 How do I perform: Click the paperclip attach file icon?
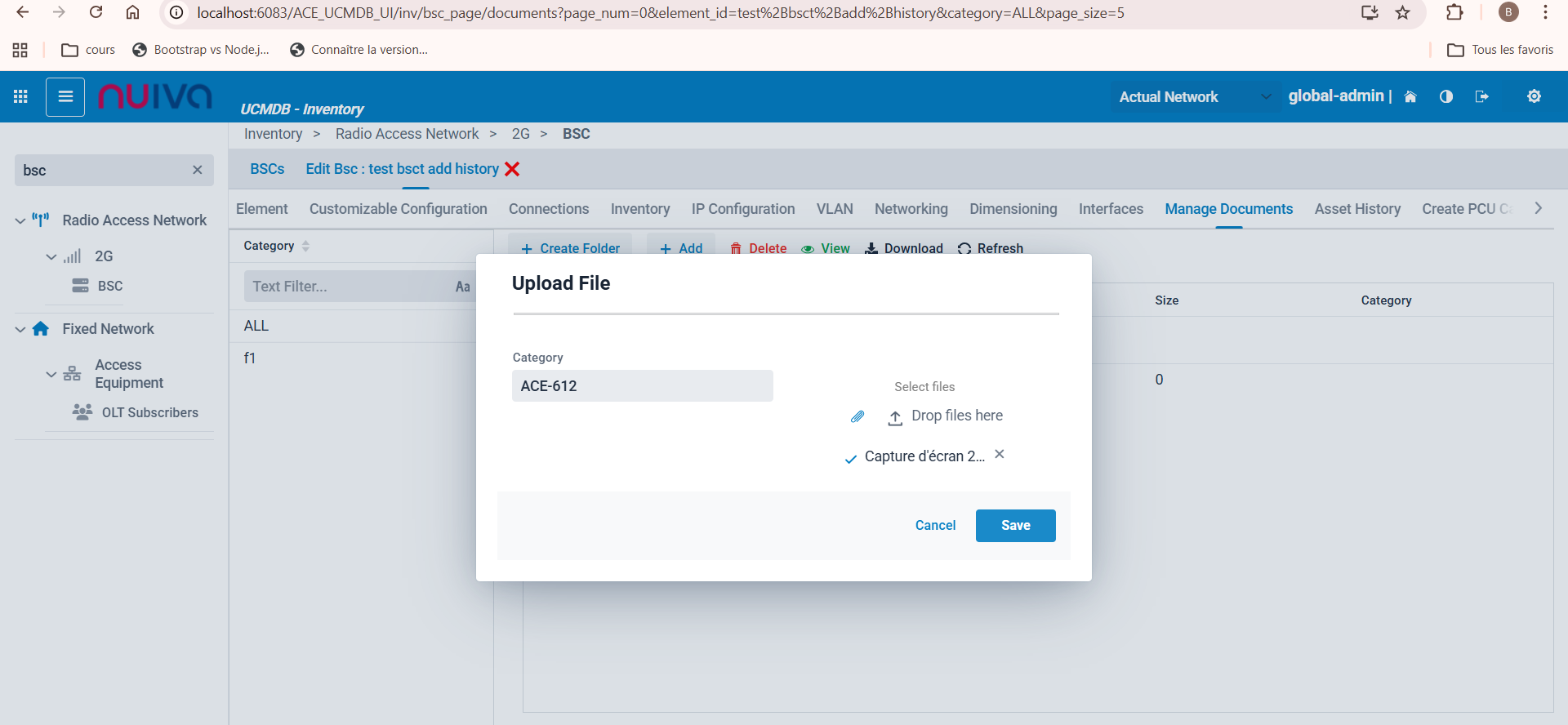point(857,416)
